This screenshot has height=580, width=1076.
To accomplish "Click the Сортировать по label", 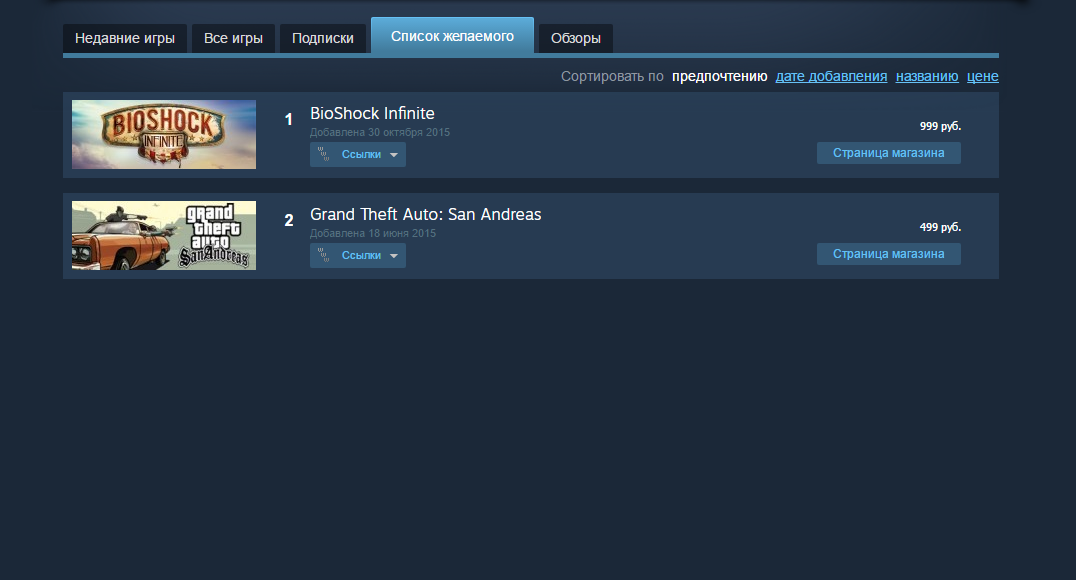I will [612, 76].
